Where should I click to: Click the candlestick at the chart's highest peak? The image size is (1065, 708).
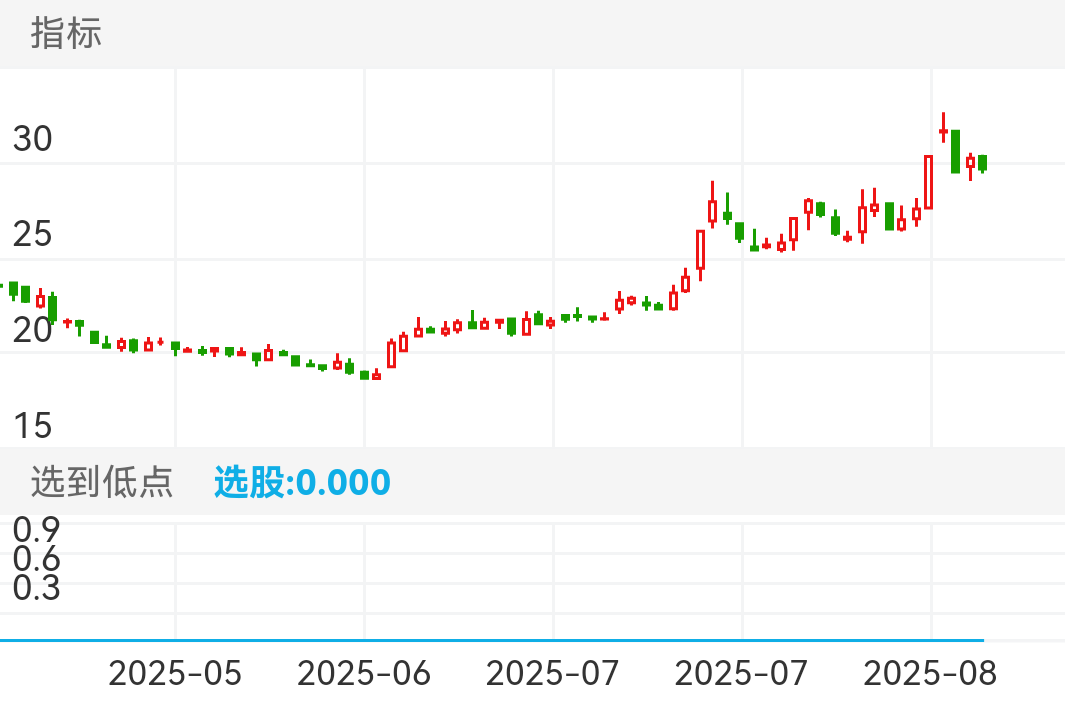click(943, 128)
